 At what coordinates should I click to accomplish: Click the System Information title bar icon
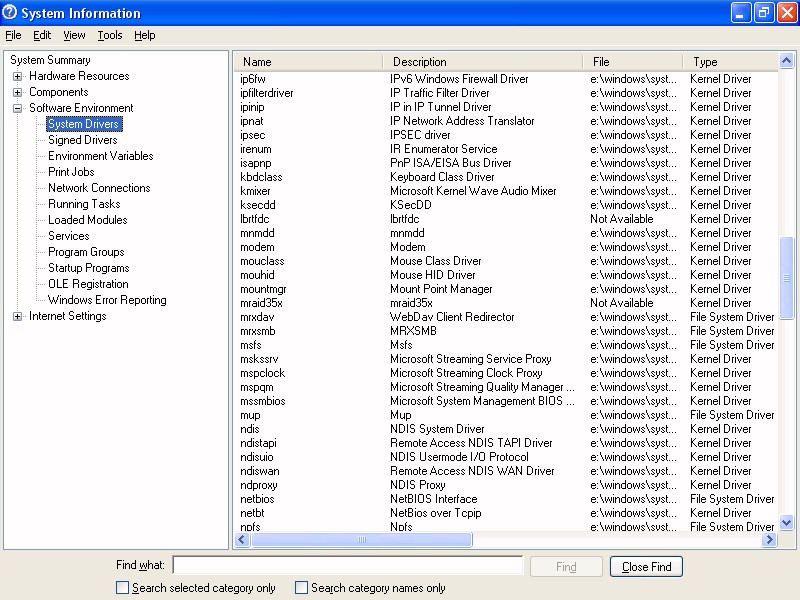coord(10,13)
